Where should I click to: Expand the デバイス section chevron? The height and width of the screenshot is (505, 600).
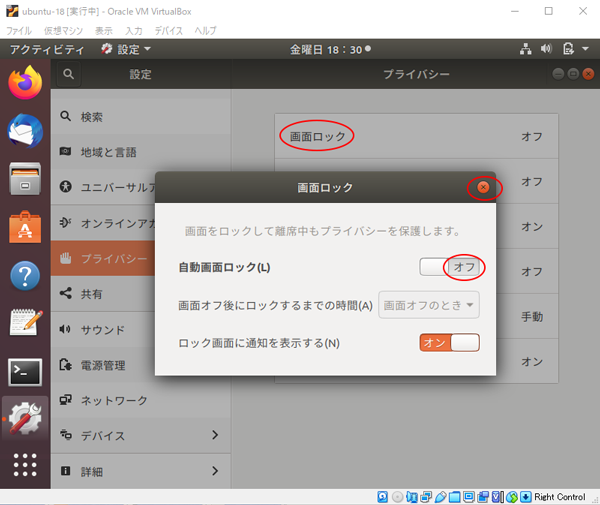215,435
